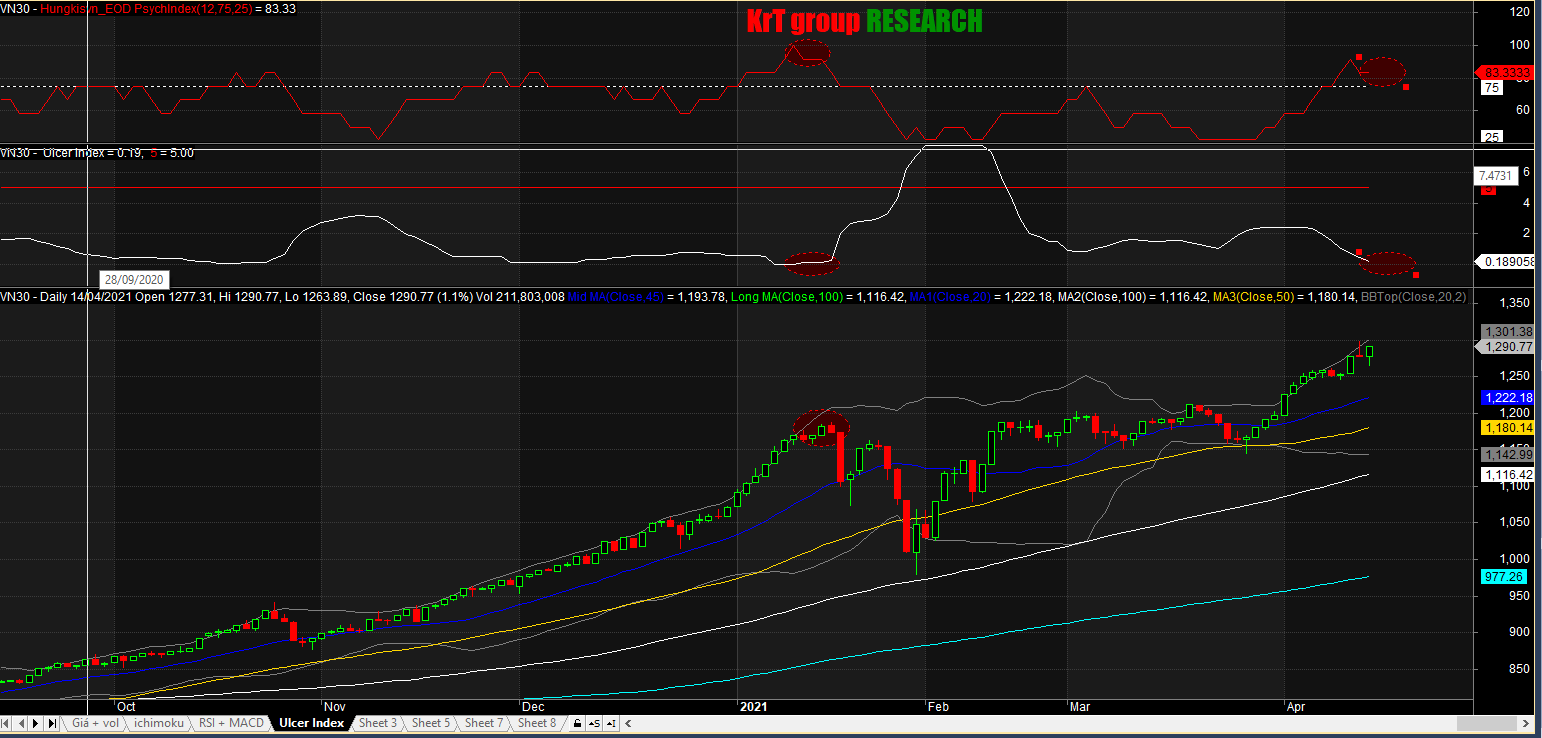Go to Sheet 7 tab
Viewport: 1542px width, 738px height.
[x=484, y=723]
